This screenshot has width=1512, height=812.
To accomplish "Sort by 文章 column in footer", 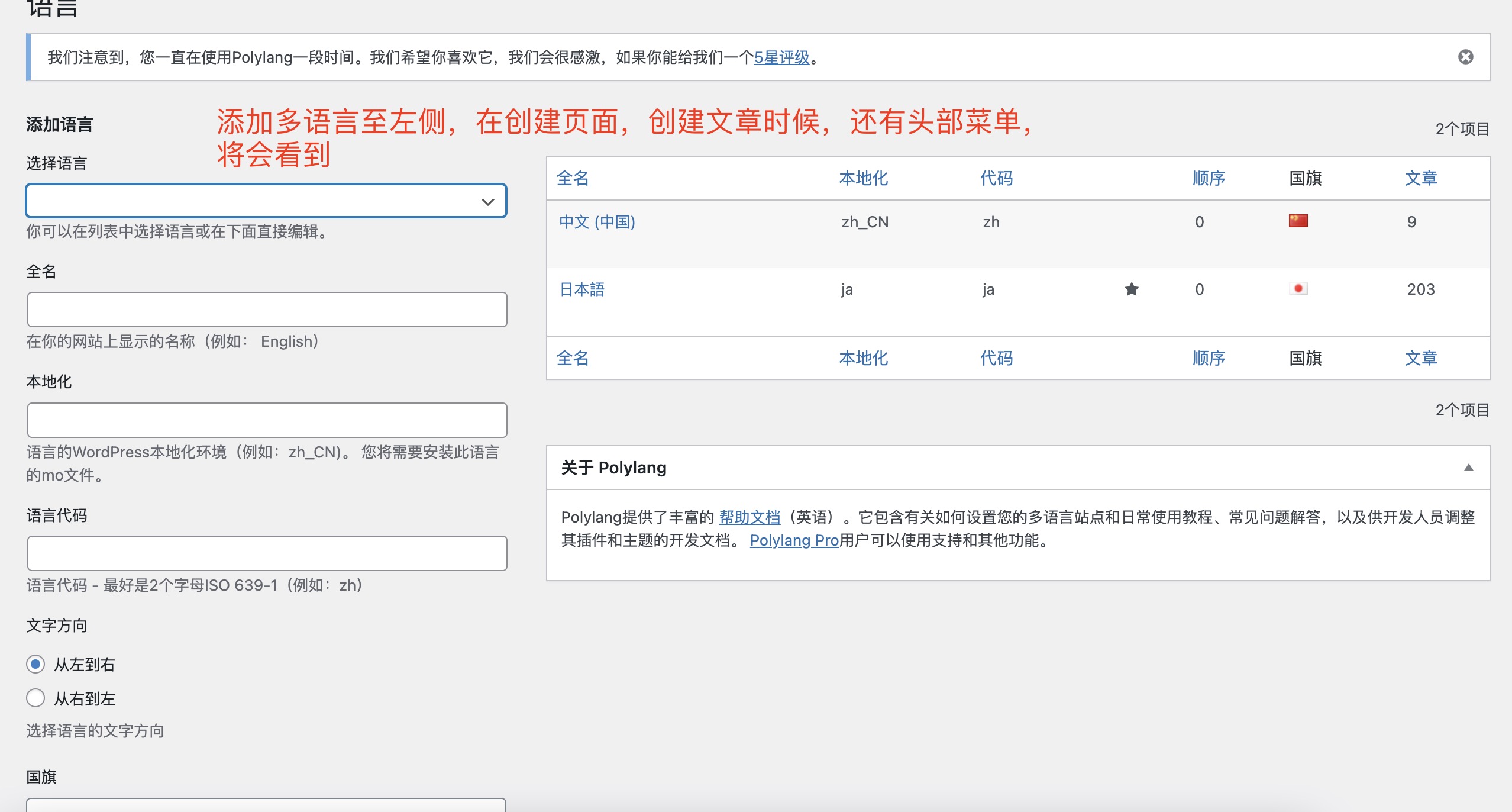I will coord(1420,358).
